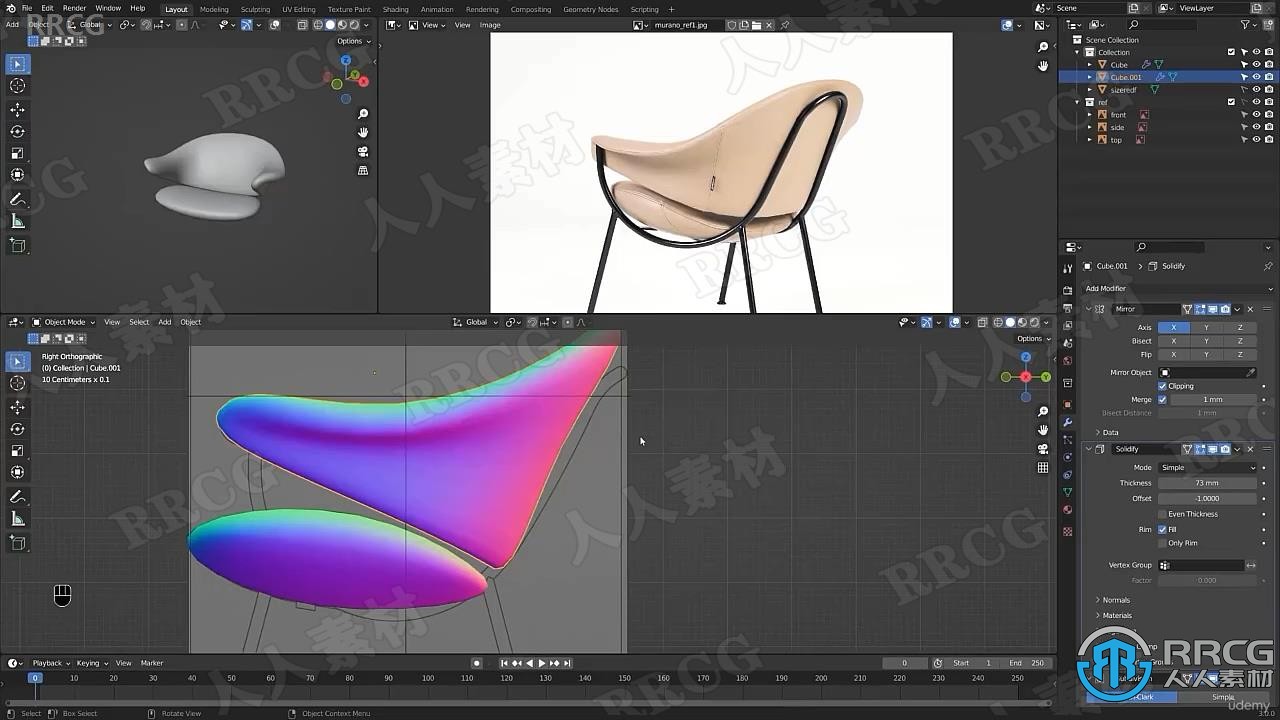Click the Mirror Object eyedropper
This screenshot has height=720, width=1280.
(x=1251, y=372)
